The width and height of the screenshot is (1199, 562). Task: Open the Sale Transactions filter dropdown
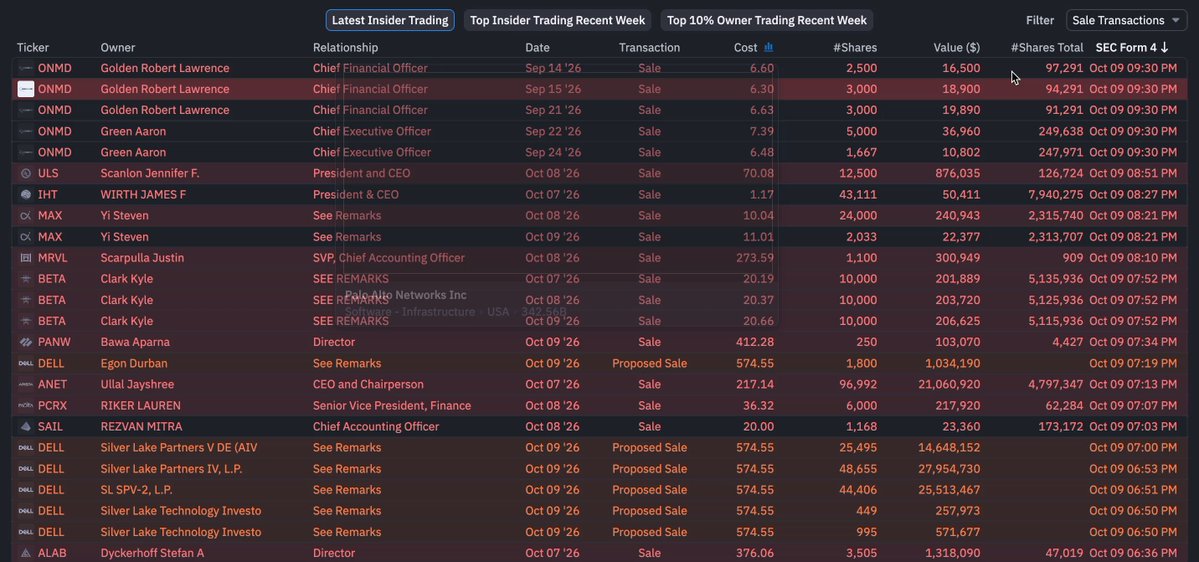click(x=1126, y=21)
